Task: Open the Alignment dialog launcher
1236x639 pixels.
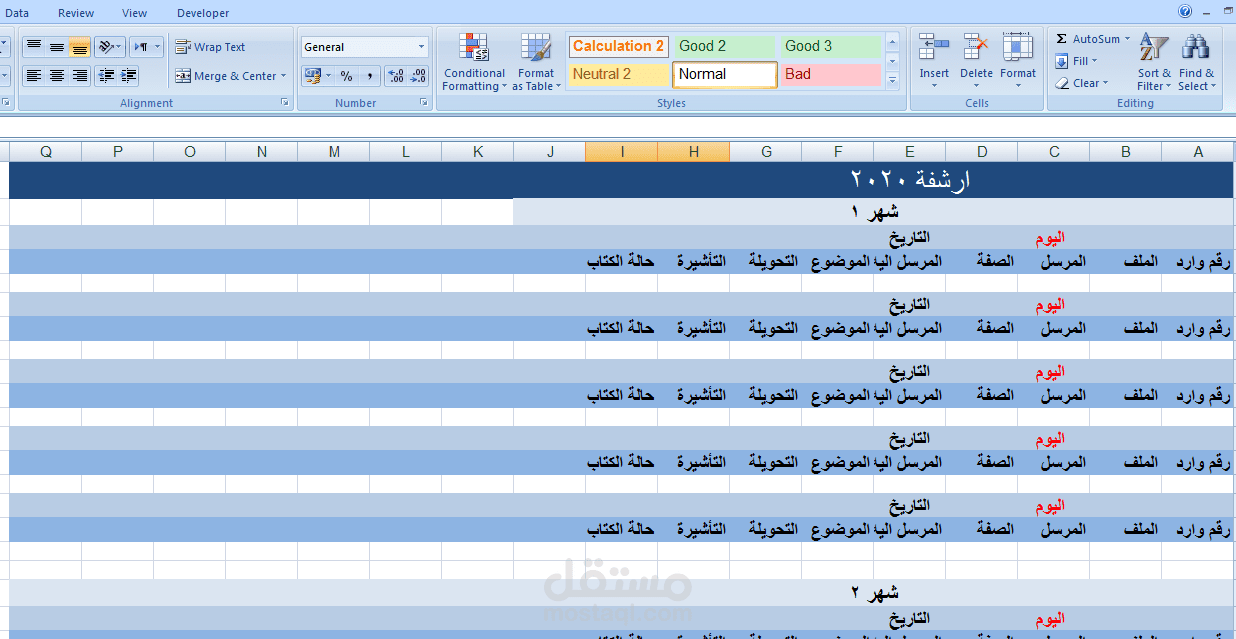Action: pyautogui.click(x=285, y=103)
